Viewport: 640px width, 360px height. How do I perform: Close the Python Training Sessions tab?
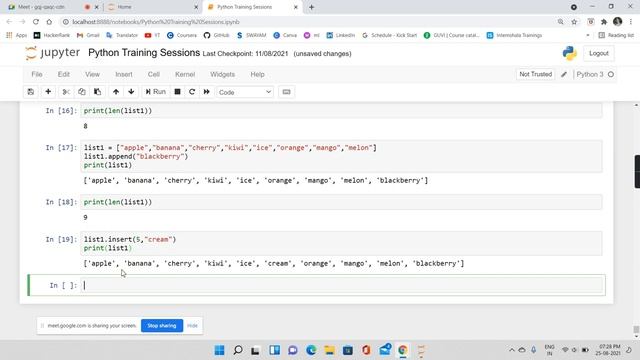click(296, 7)
